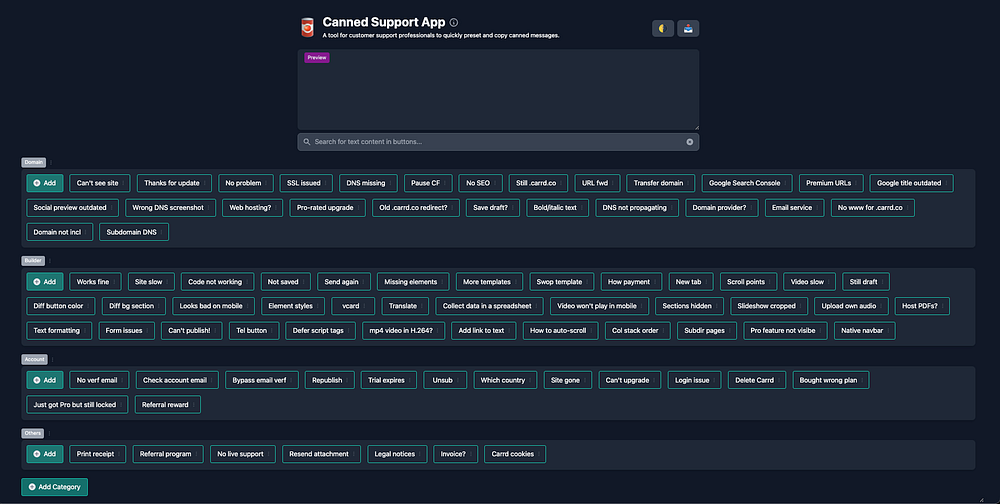The image size is (1000, 504).
Task: Add a new button in the Account category
Action: 45,380
